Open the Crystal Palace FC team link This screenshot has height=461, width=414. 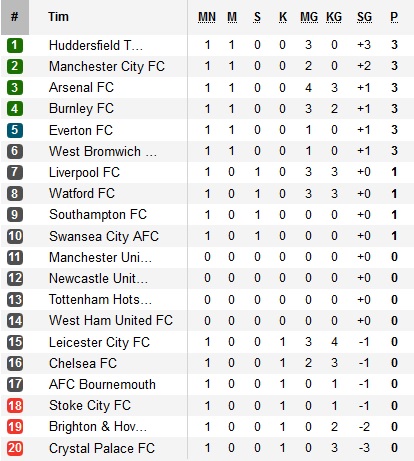tap(102, 448)
